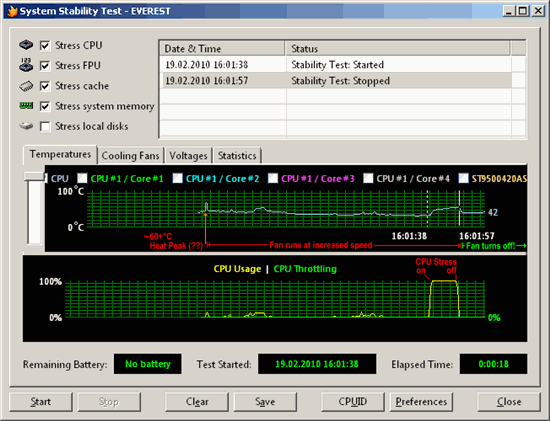Uncheck the Stress CPU checkbox
Image resolution: width=550 pixels, height=421 pixels.
point(45,46)
